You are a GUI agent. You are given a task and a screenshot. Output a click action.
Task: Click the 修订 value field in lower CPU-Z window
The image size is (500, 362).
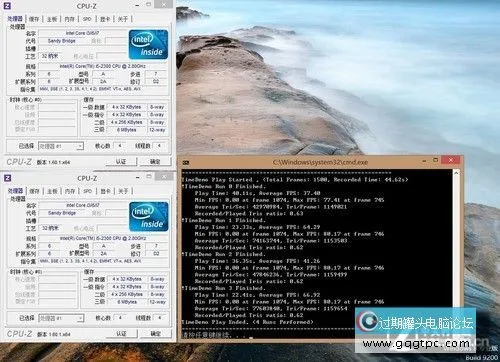[x=156, y=253]
